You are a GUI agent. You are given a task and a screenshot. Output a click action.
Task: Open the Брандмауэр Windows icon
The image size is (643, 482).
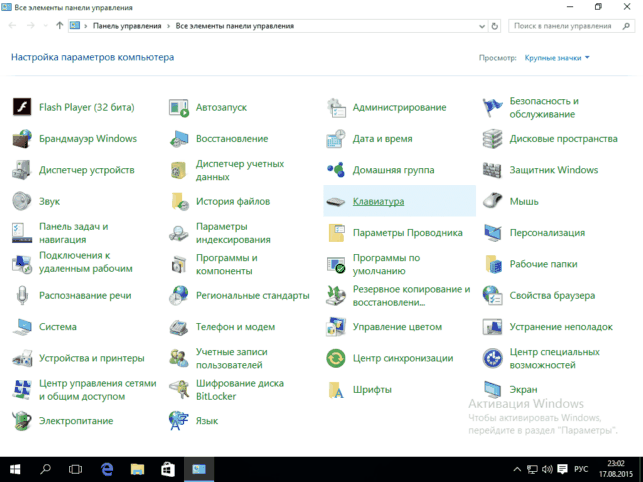click(x=22, y=139)
